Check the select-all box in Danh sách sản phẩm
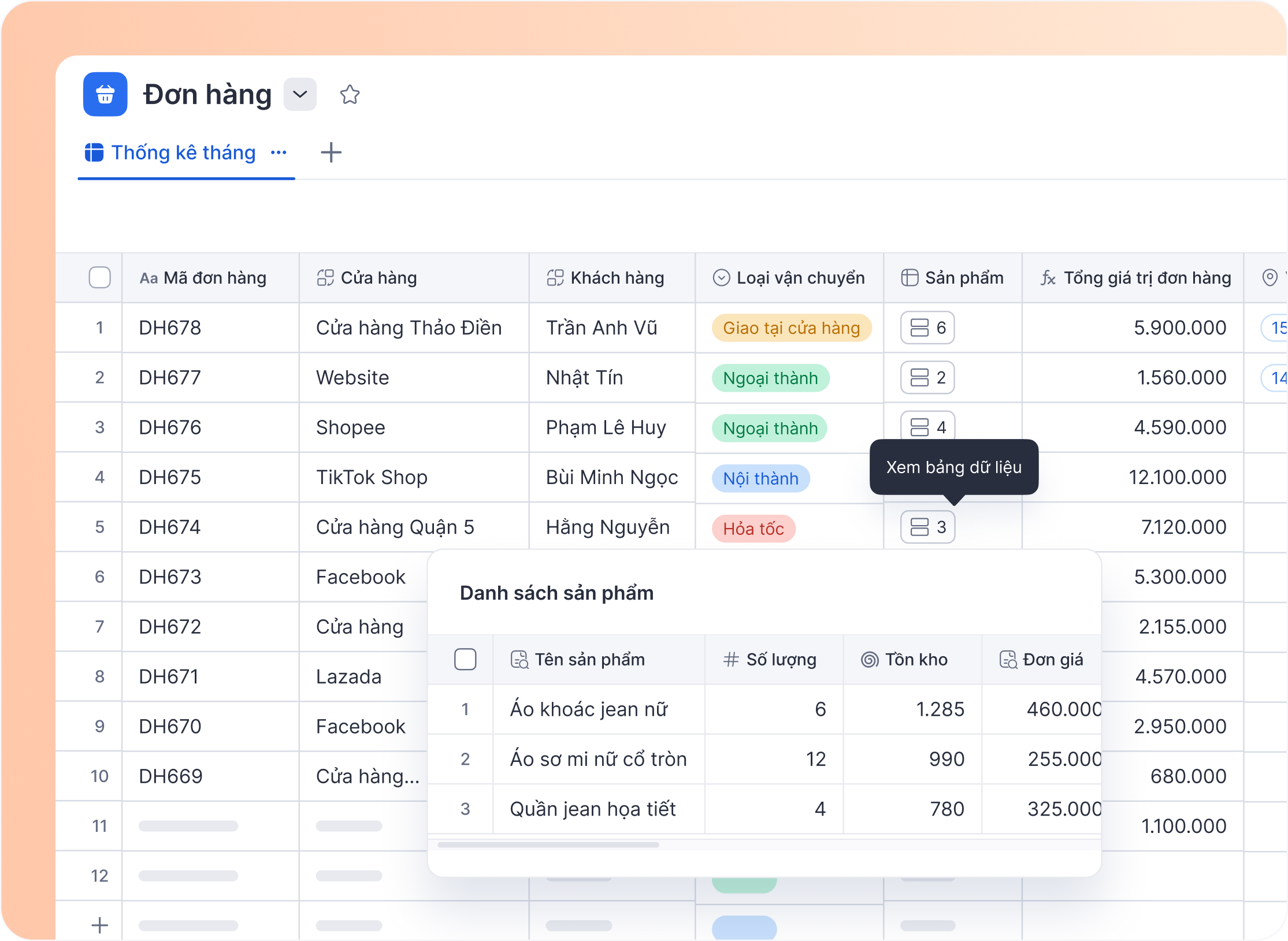Viewport: 1288px width, 941px height. [465, 659]
